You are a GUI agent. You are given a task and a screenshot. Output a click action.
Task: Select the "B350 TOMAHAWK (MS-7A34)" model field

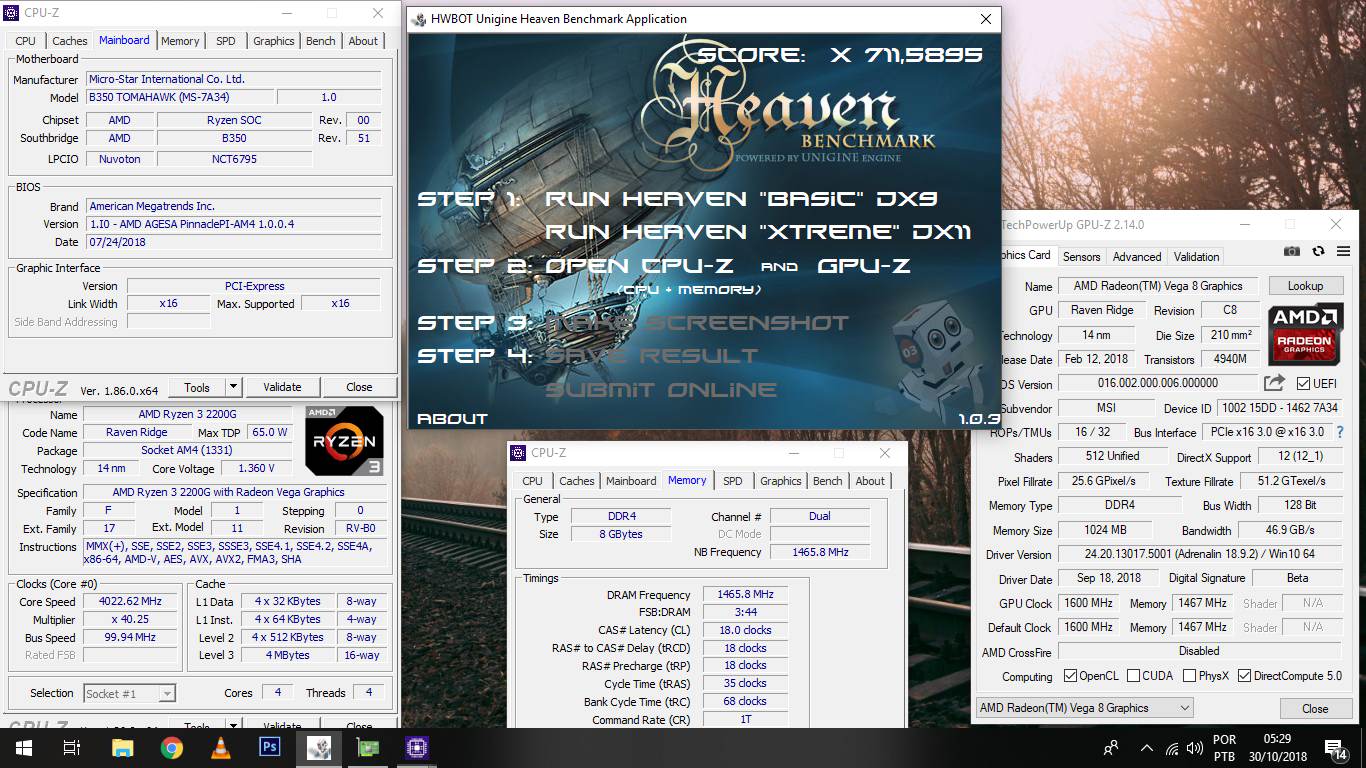tap(179, 98)
